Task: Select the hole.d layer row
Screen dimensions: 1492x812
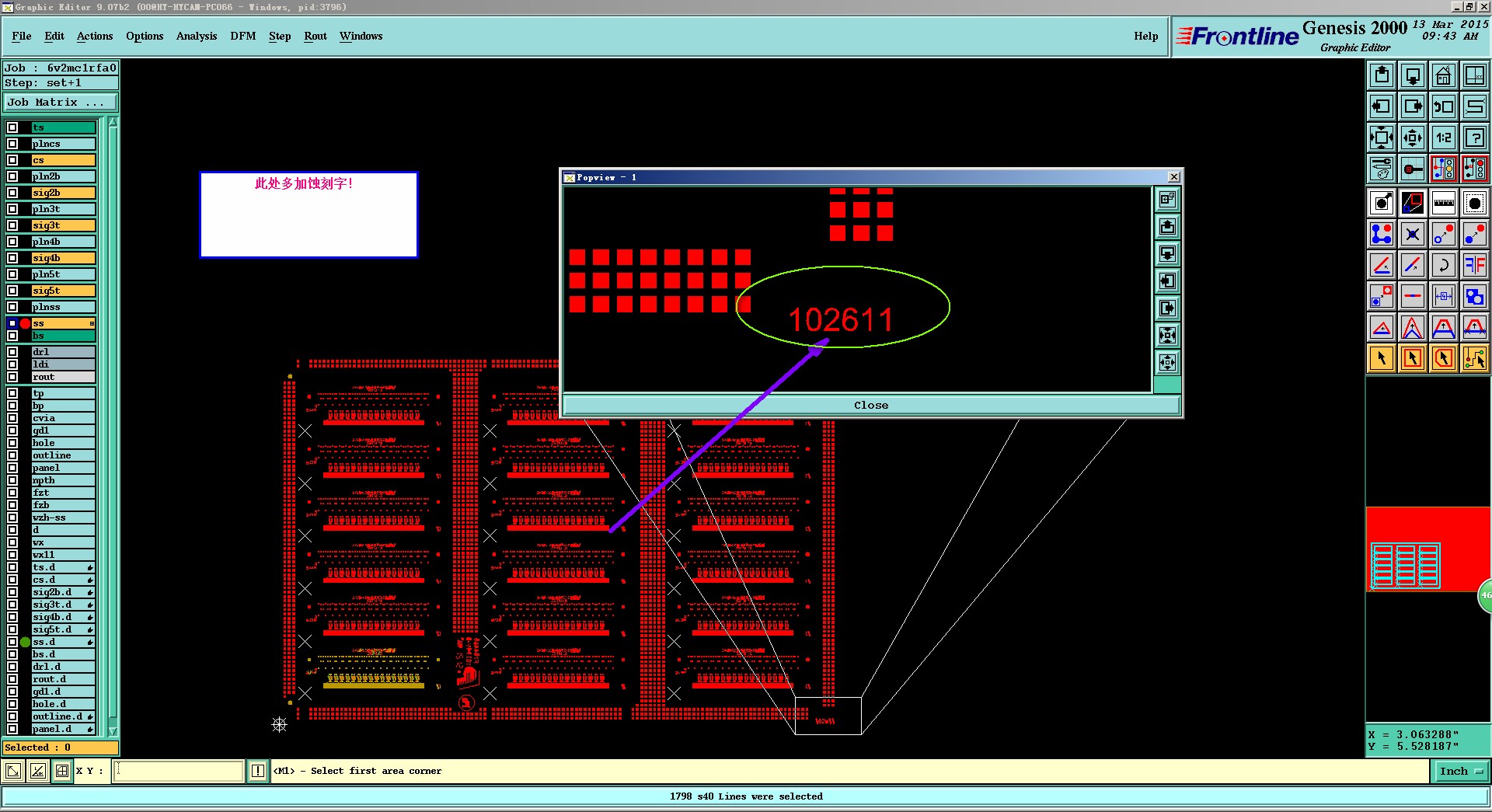Action: 63,704
